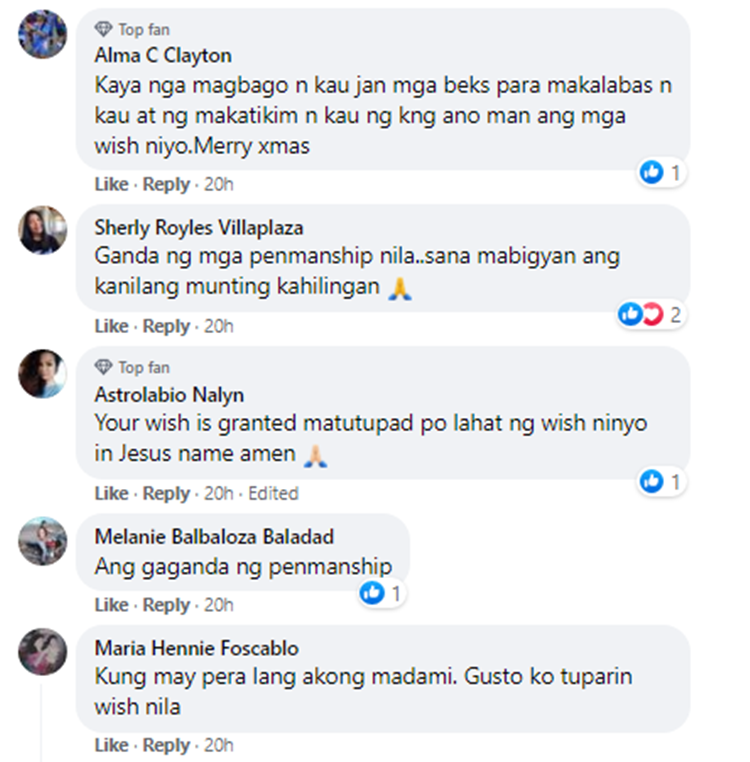Viewport: 750px width, 762px height.
Task: Click 20h timestamp on Melanie's comment
Action: [x=219, y=605]
